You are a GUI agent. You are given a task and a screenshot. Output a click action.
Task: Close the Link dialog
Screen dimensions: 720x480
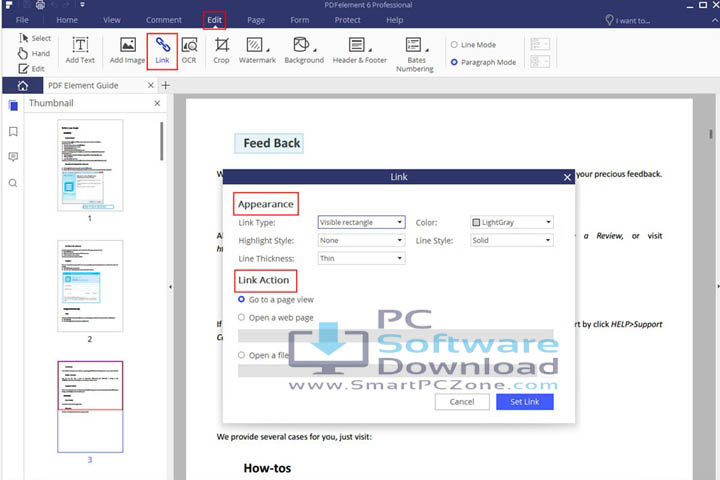click(567, 177)
